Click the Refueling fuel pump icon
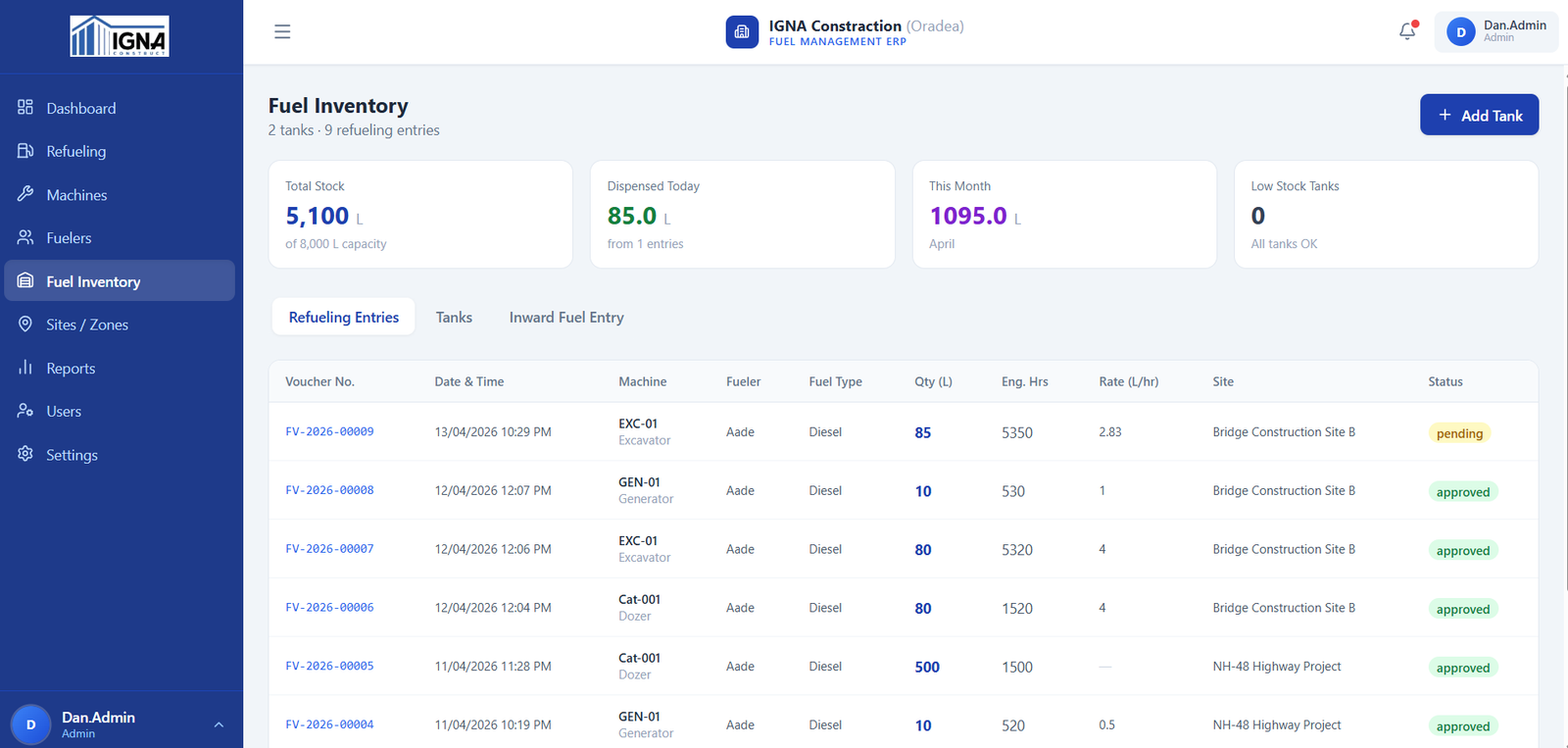The width and height of the screenshot is (1568, 748). pyautogui.click(x=25, y=151)
